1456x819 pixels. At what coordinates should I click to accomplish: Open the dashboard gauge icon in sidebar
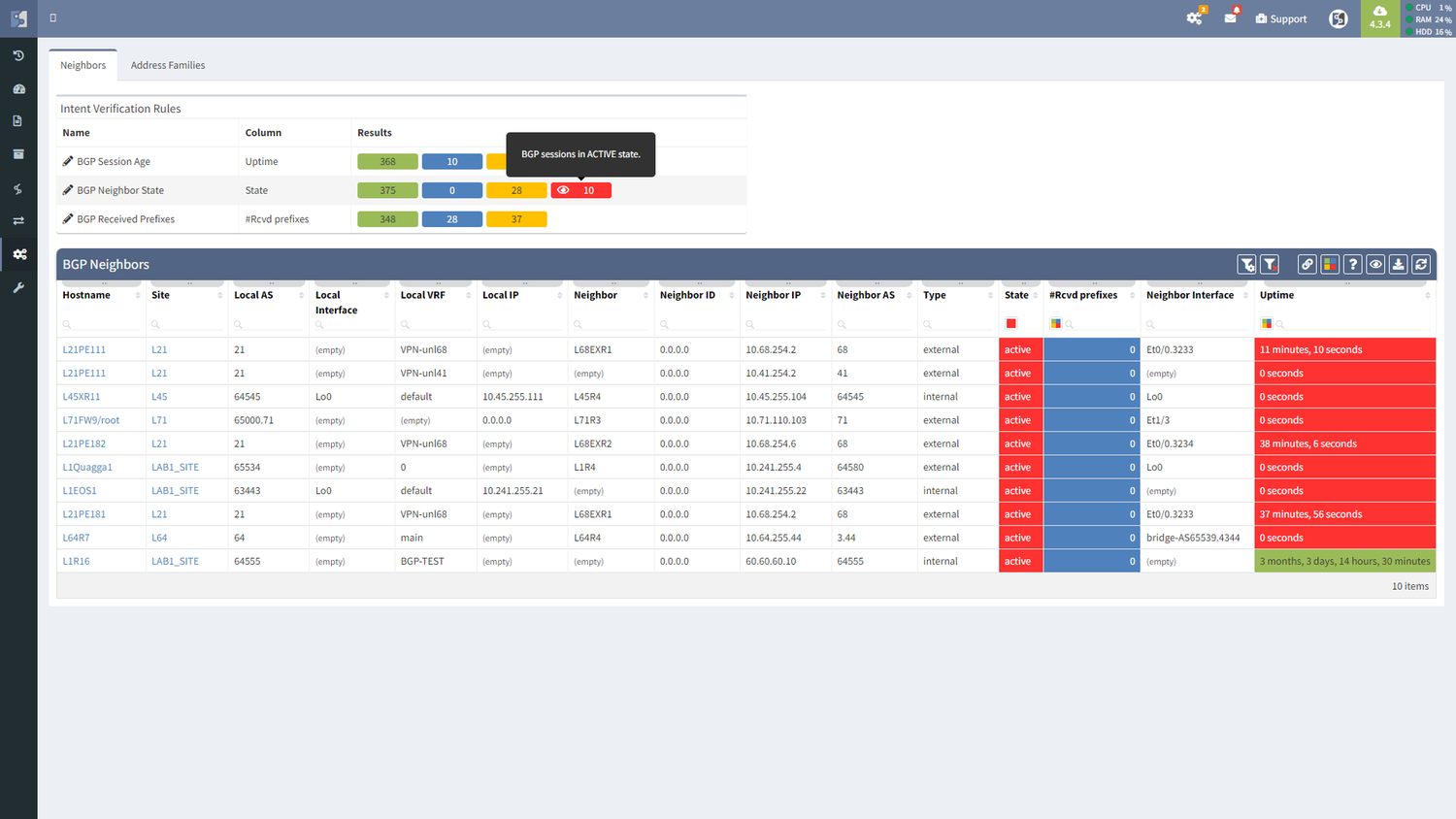pos(19,88)
